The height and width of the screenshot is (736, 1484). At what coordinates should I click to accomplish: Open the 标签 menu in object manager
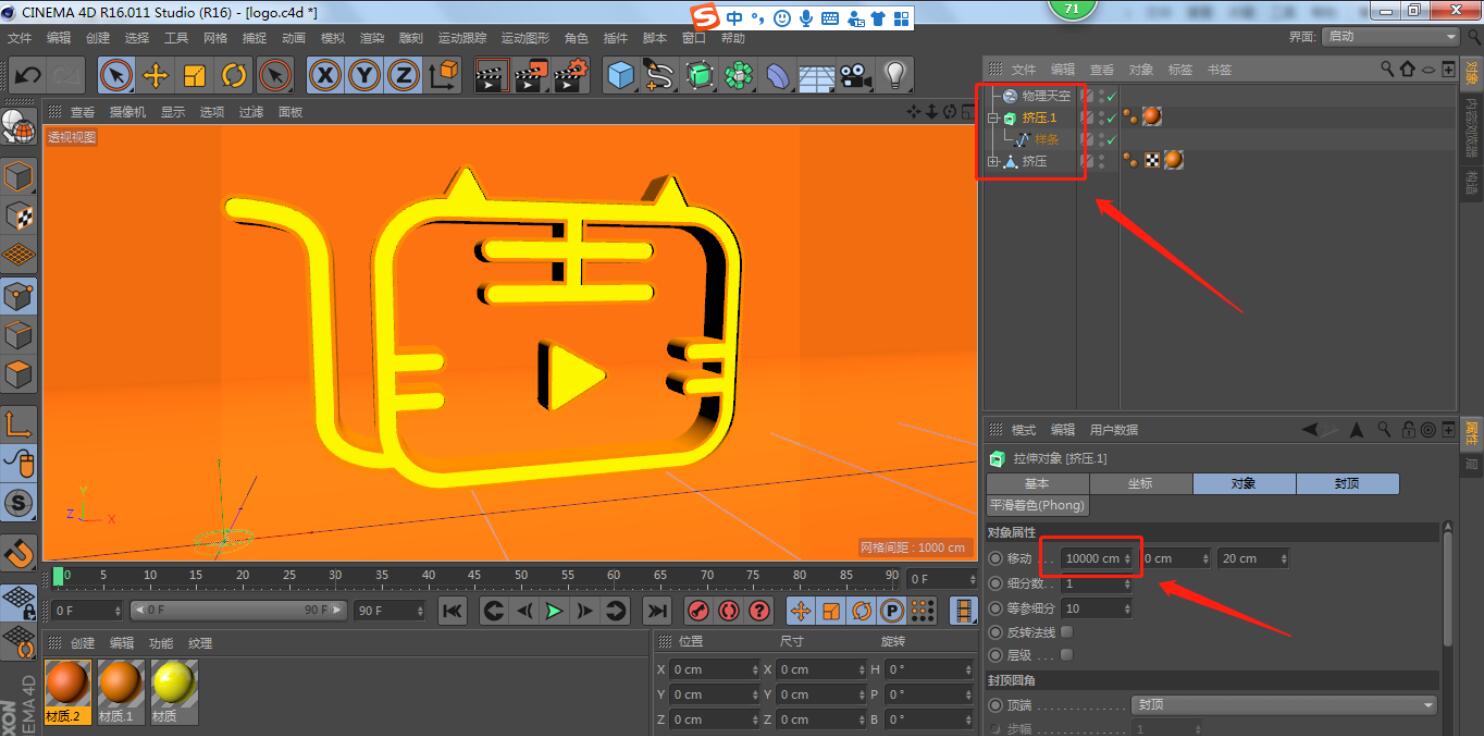pyautogui.click(x=1180, y=70)
